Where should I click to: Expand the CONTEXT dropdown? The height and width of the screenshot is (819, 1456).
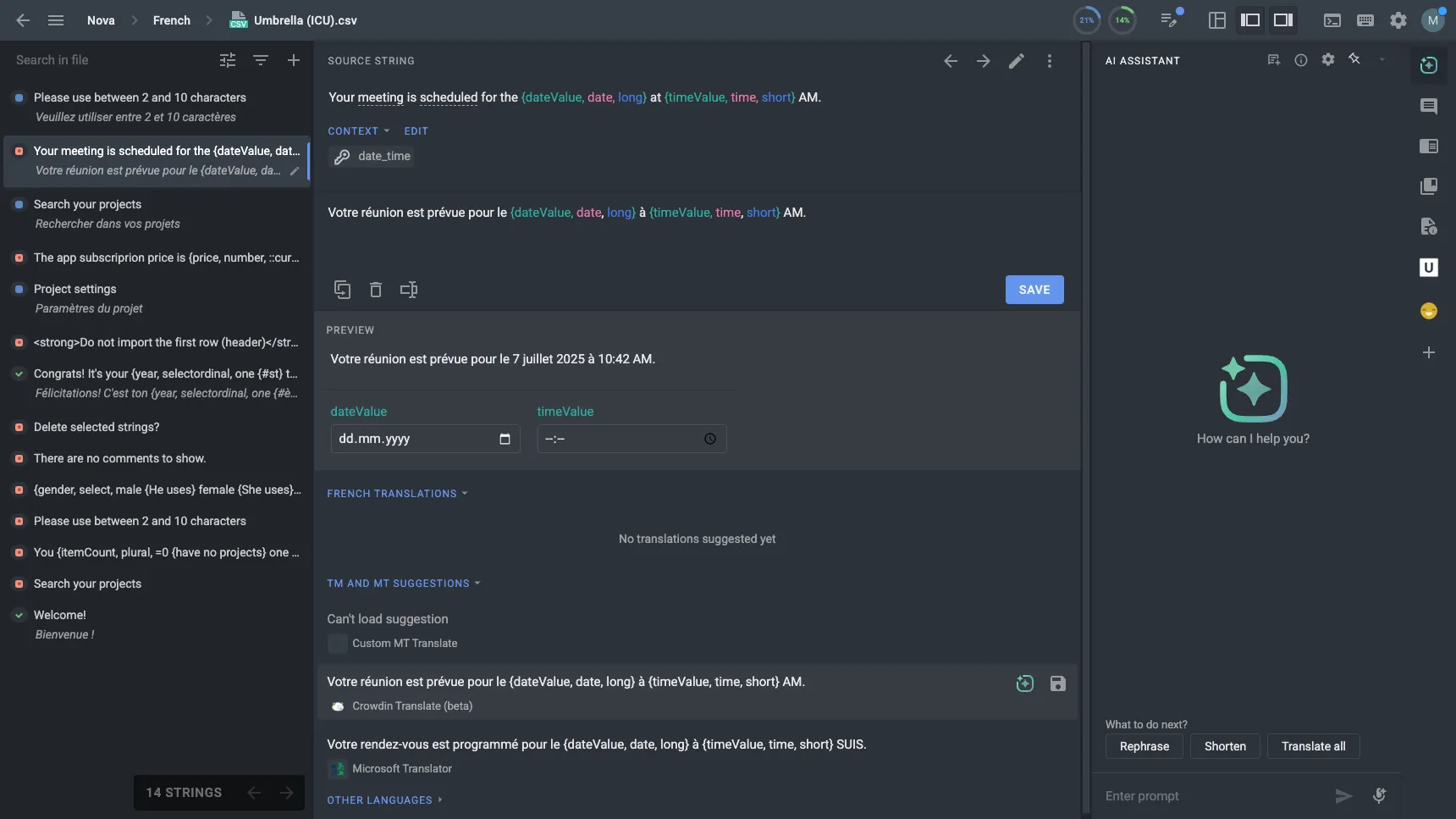tap(358, 130)
